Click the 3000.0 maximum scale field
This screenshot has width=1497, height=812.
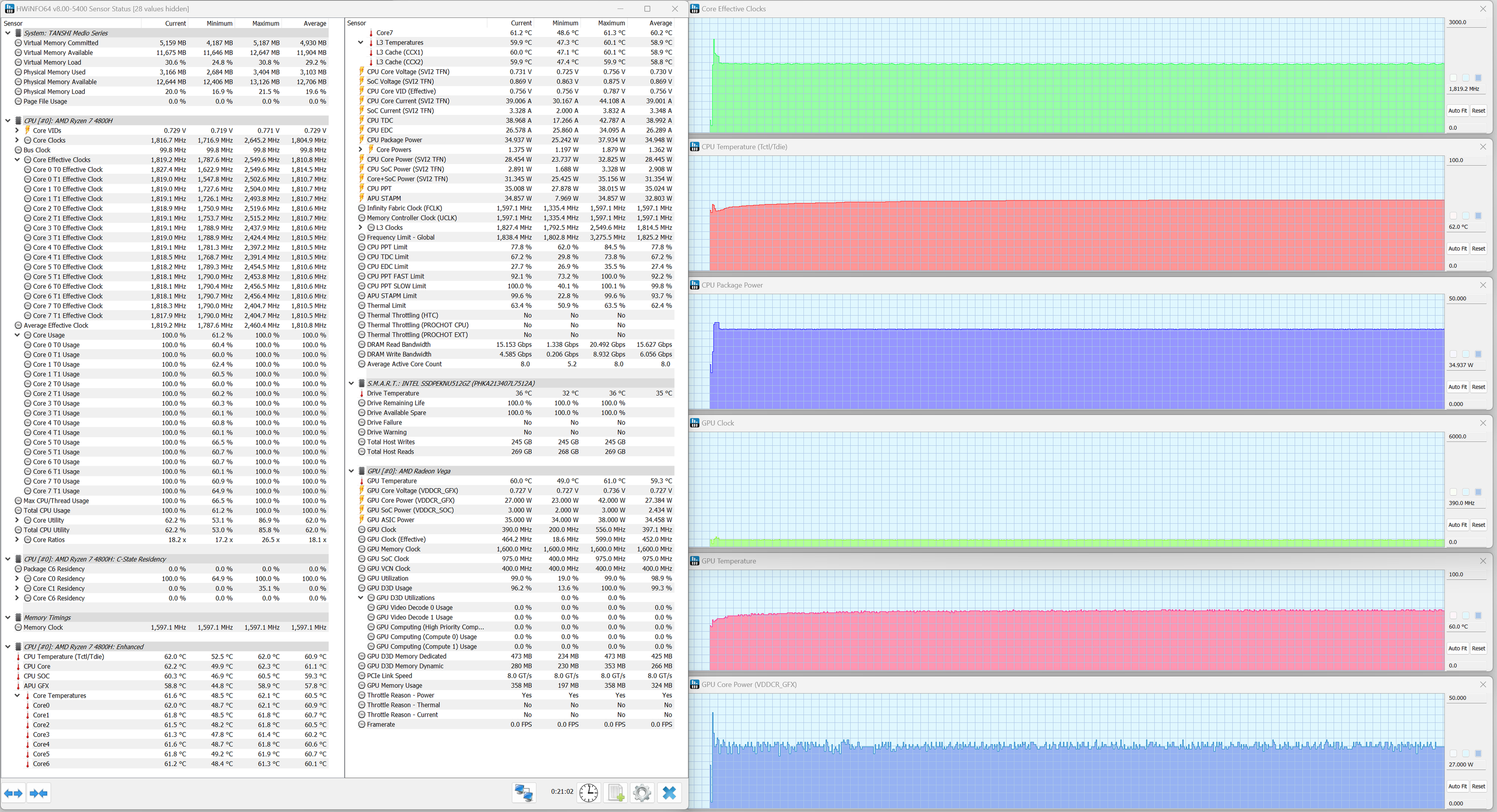pyautogui.click(x=1466, y=22)
